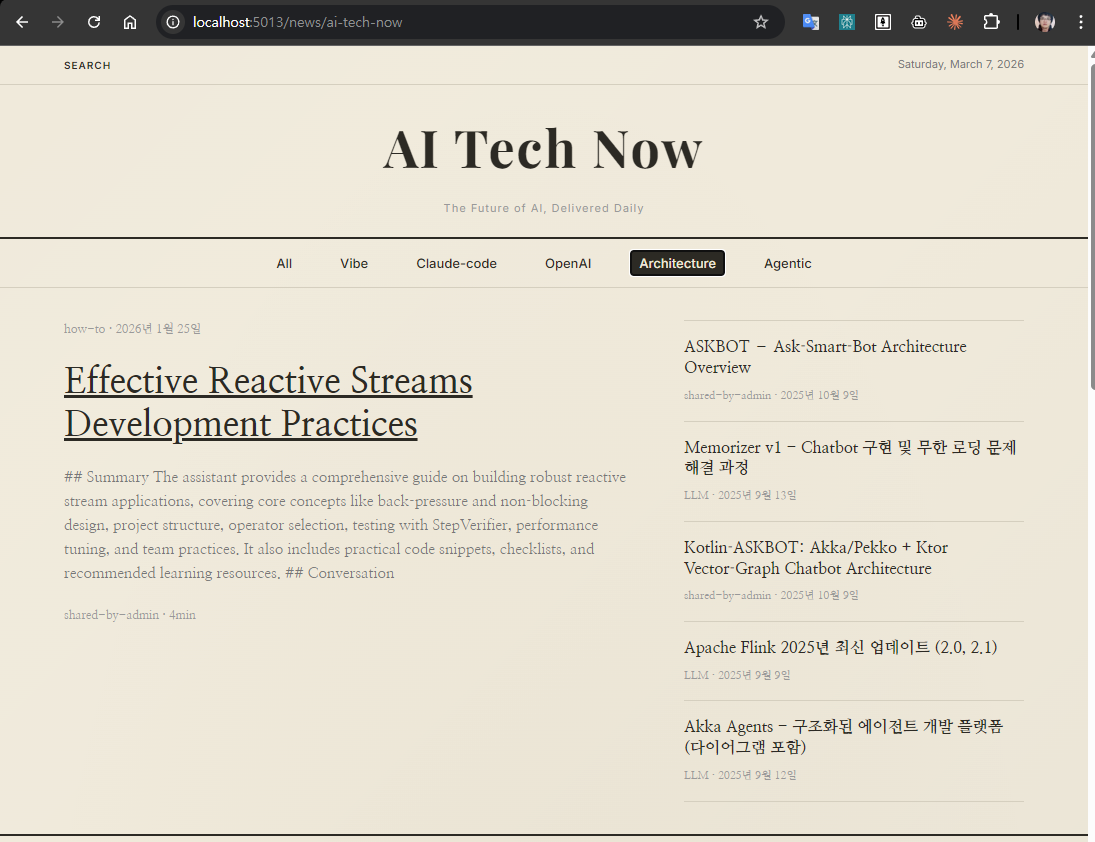Screen dimensions: 1095x842
Task: Click the browser back arrow
Action: (22, 22)
